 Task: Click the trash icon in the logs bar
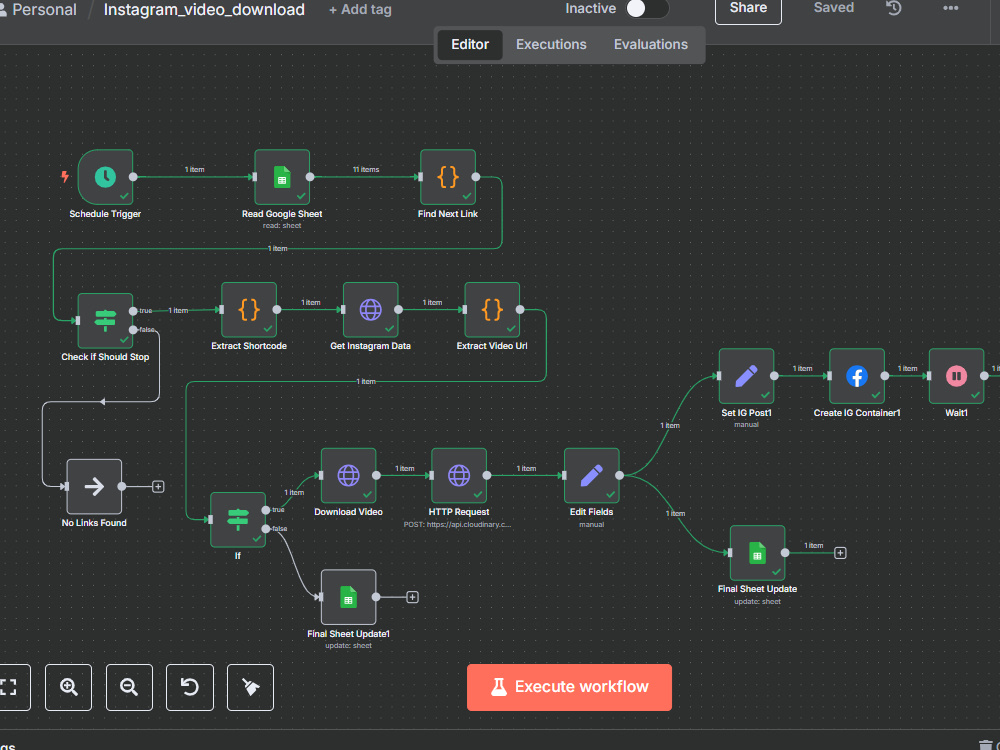pyautogui.click(x=985, y=744)
